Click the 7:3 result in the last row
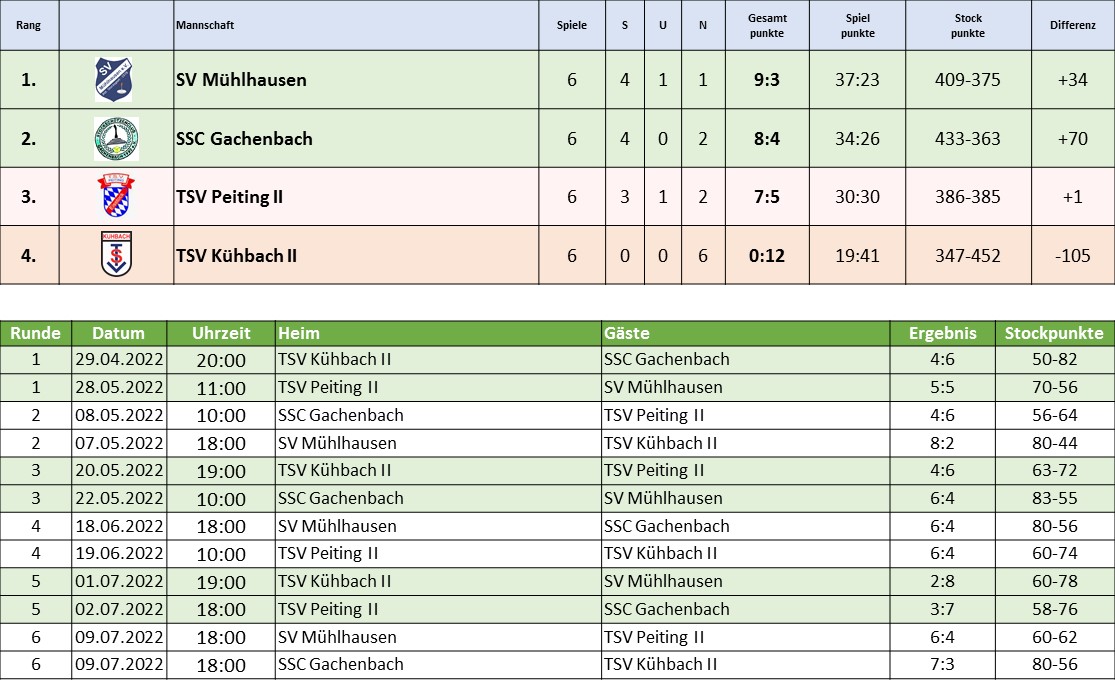 942,664
